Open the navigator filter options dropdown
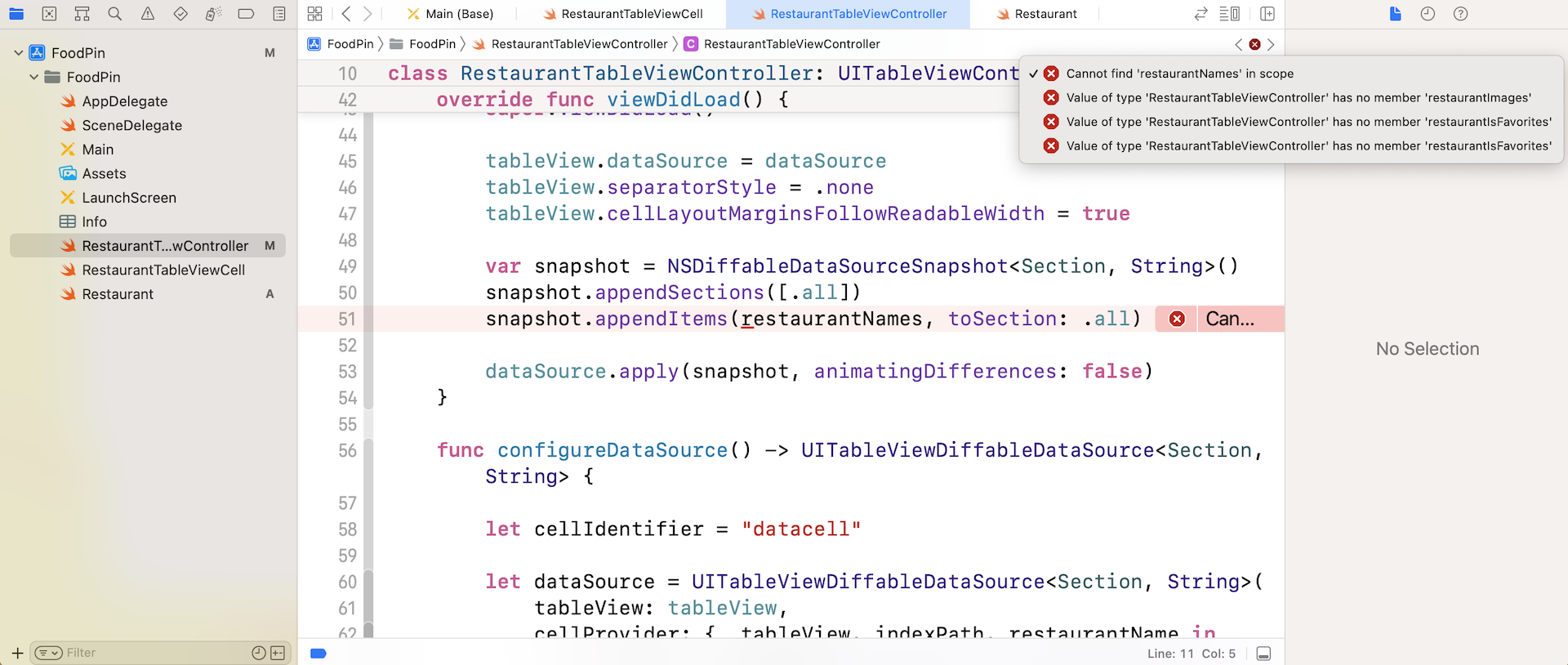The height and width of the screenshot is (665, 1568). pos(49,653)
